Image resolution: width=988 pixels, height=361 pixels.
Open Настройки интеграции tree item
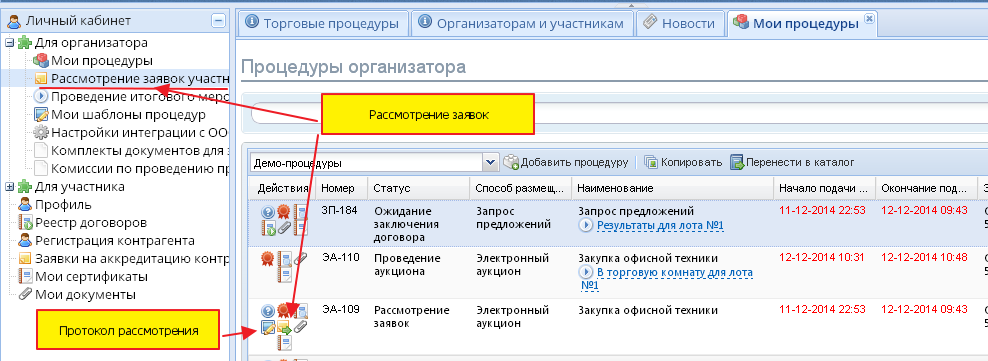coord(139,133)
